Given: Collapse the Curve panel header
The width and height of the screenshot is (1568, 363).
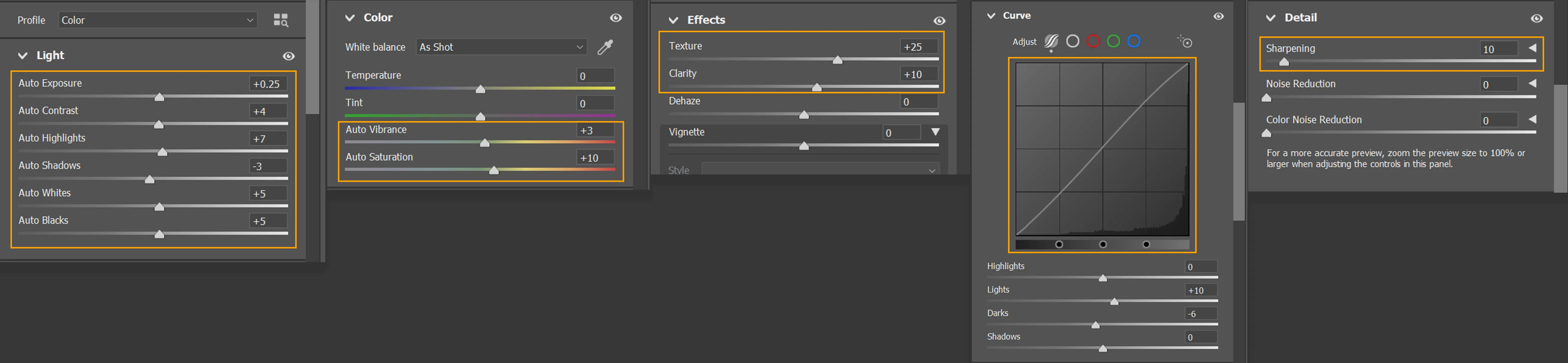Looking at the screenshot, I should tap(991, 16).
